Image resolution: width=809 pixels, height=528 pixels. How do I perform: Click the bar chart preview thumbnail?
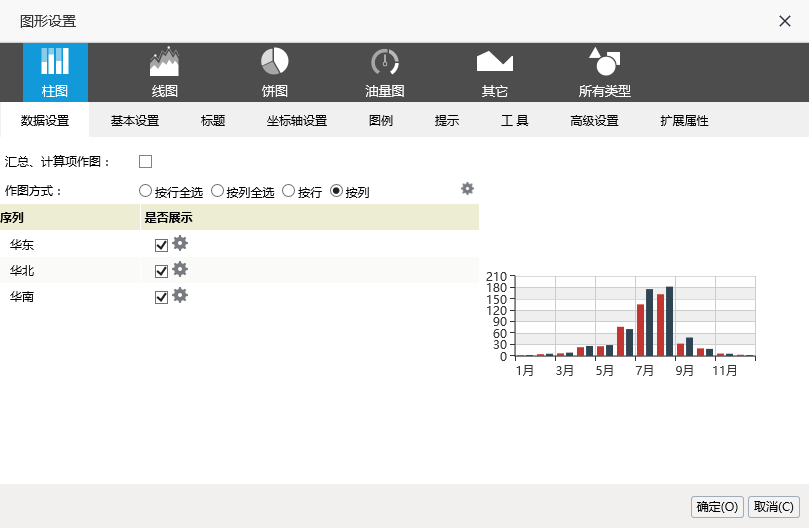pos(621,324)
